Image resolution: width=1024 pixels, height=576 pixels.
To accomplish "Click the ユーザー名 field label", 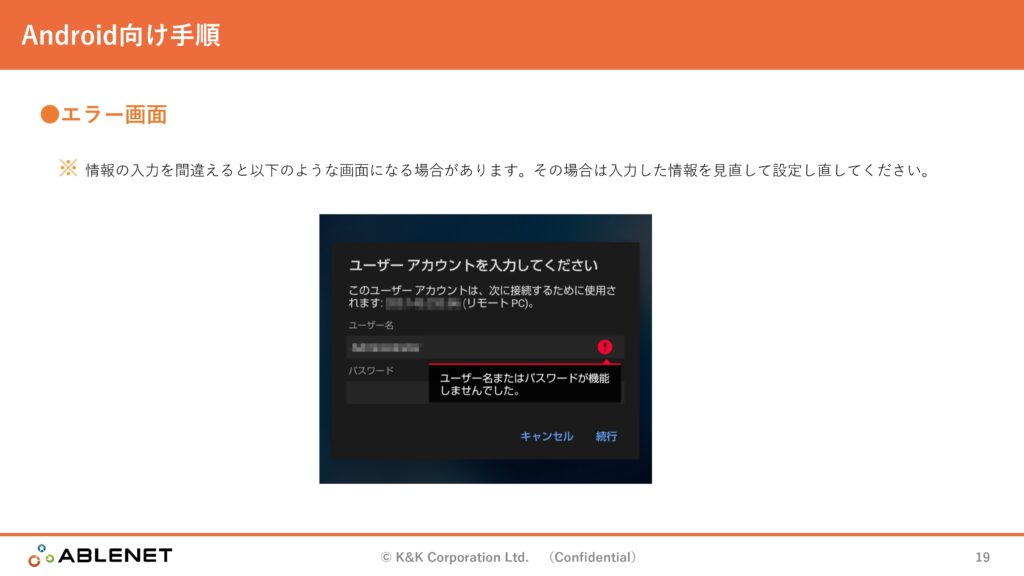I will tap(370, 326).
